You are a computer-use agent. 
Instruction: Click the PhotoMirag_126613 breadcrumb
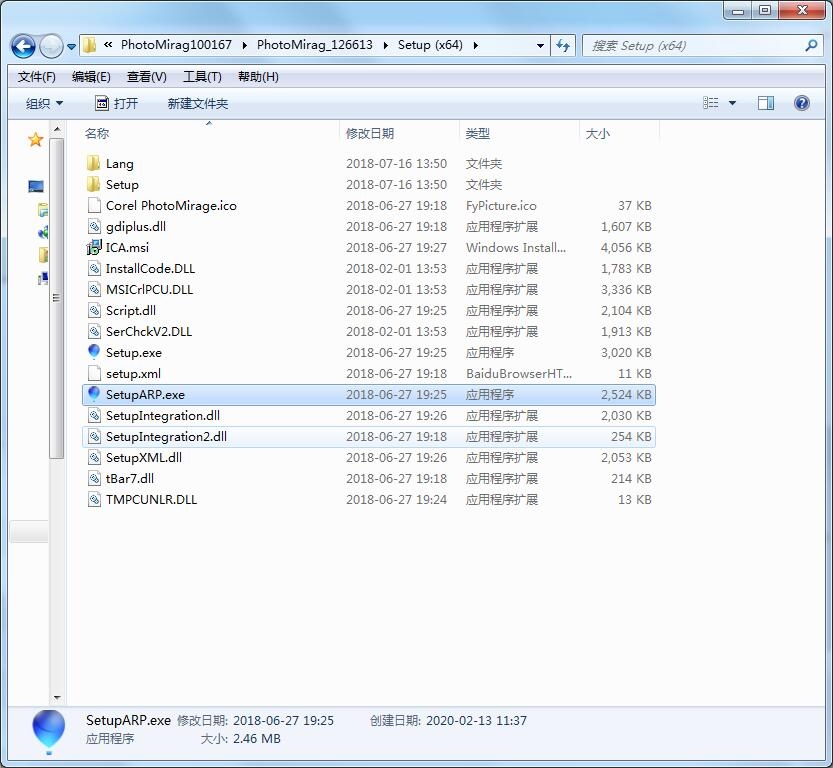click(314, 45)
